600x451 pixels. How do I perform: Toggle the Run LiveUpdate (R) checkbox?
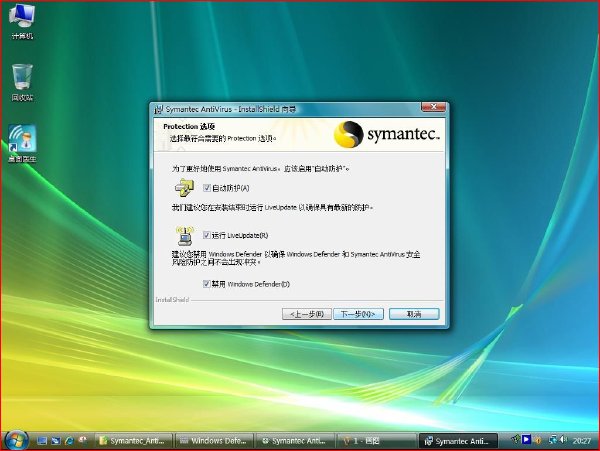[207, 235]
